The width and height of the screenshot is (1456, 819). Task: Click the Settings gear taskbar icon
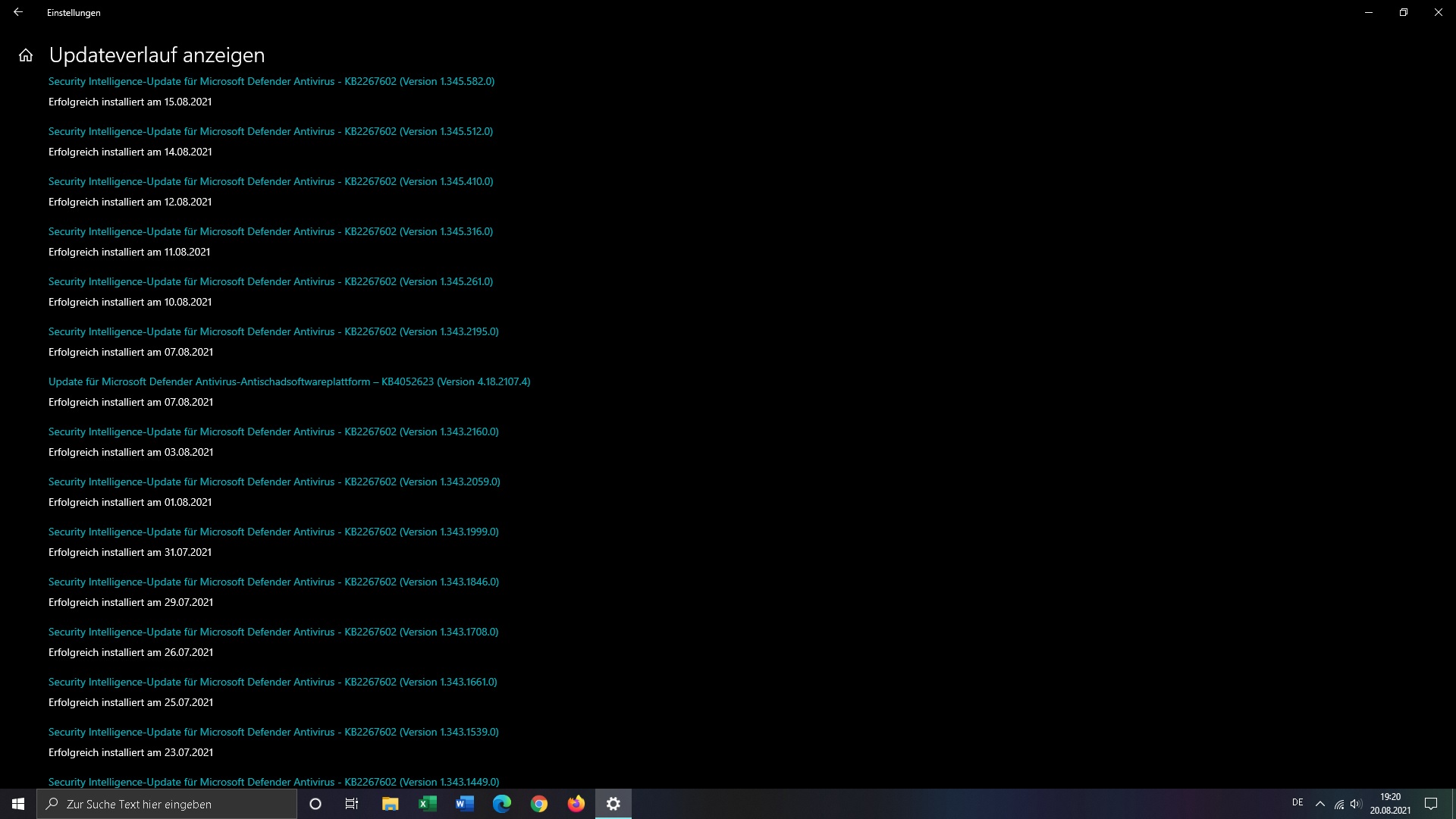coord(613,804)
